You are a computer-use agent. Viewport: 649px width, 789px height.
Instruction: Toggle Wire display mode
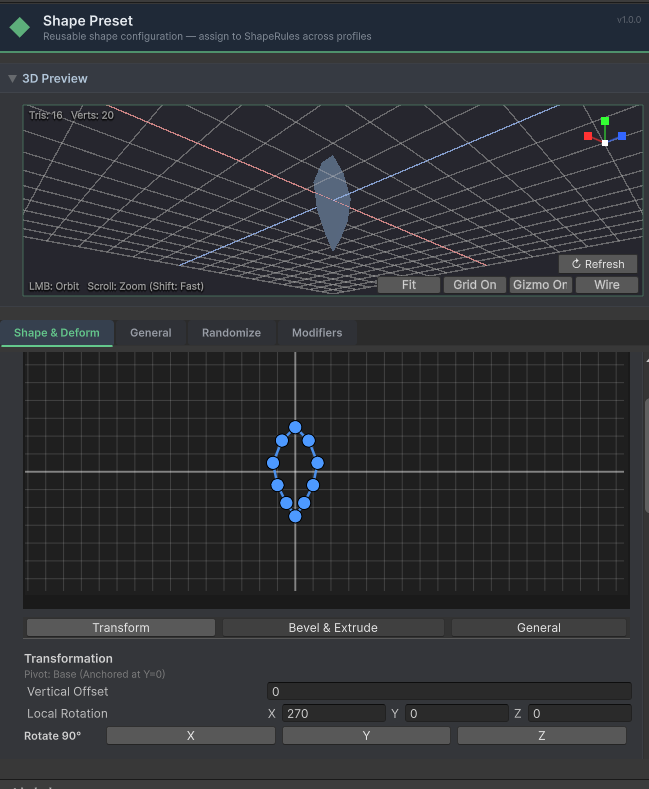click(606, 285)
